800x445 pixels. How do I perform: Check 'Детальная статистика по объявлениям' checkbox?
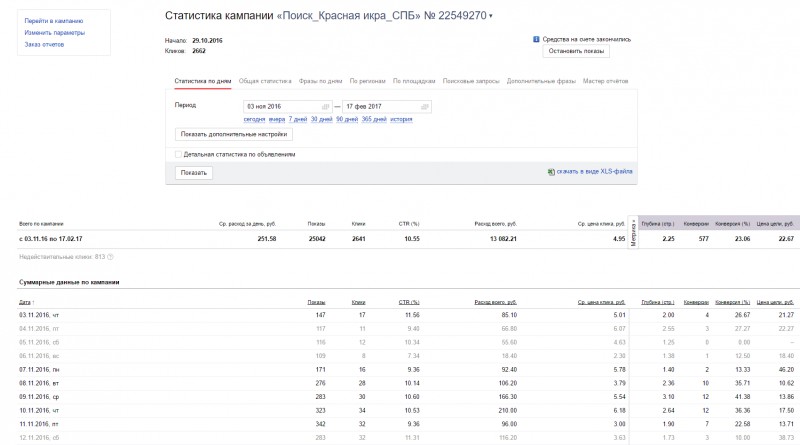click(x=178, y=154)
